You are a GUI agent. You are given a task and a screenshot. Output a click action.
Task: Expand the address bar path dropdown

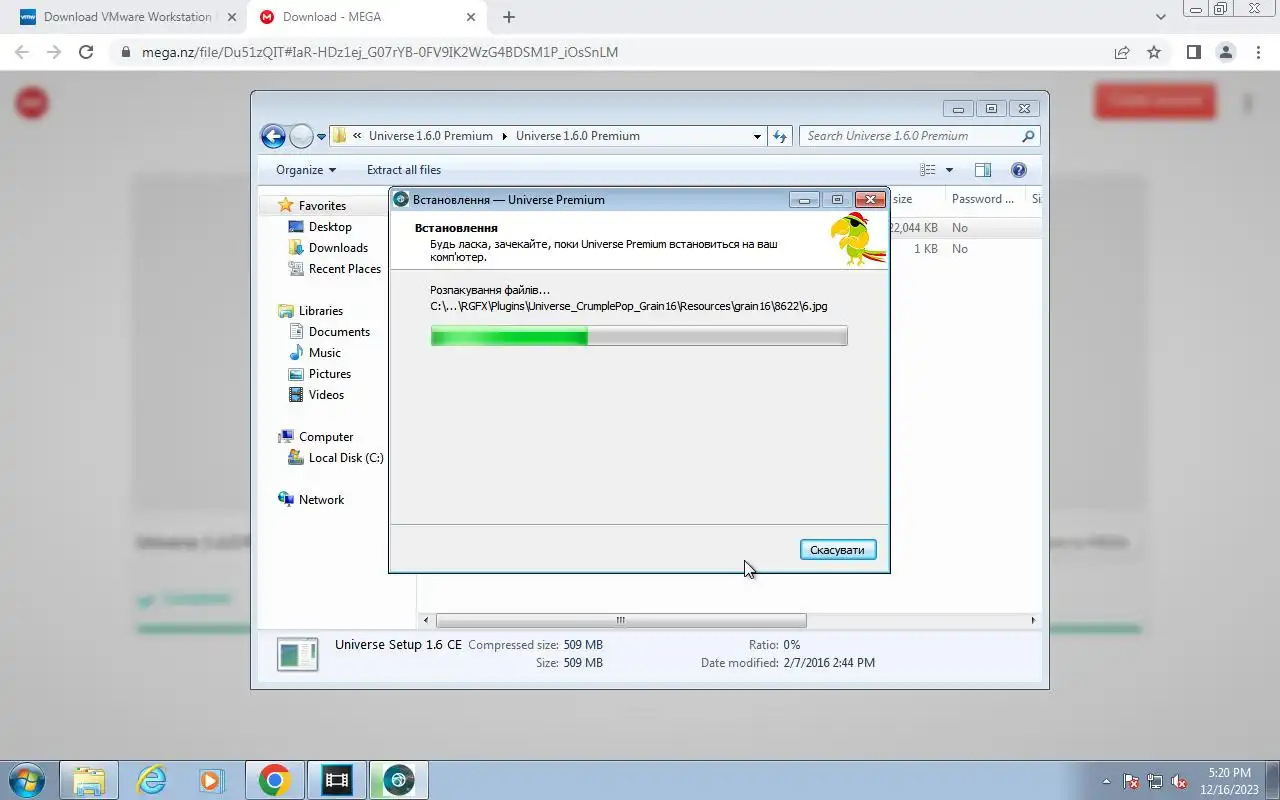(x=757, y=136)
